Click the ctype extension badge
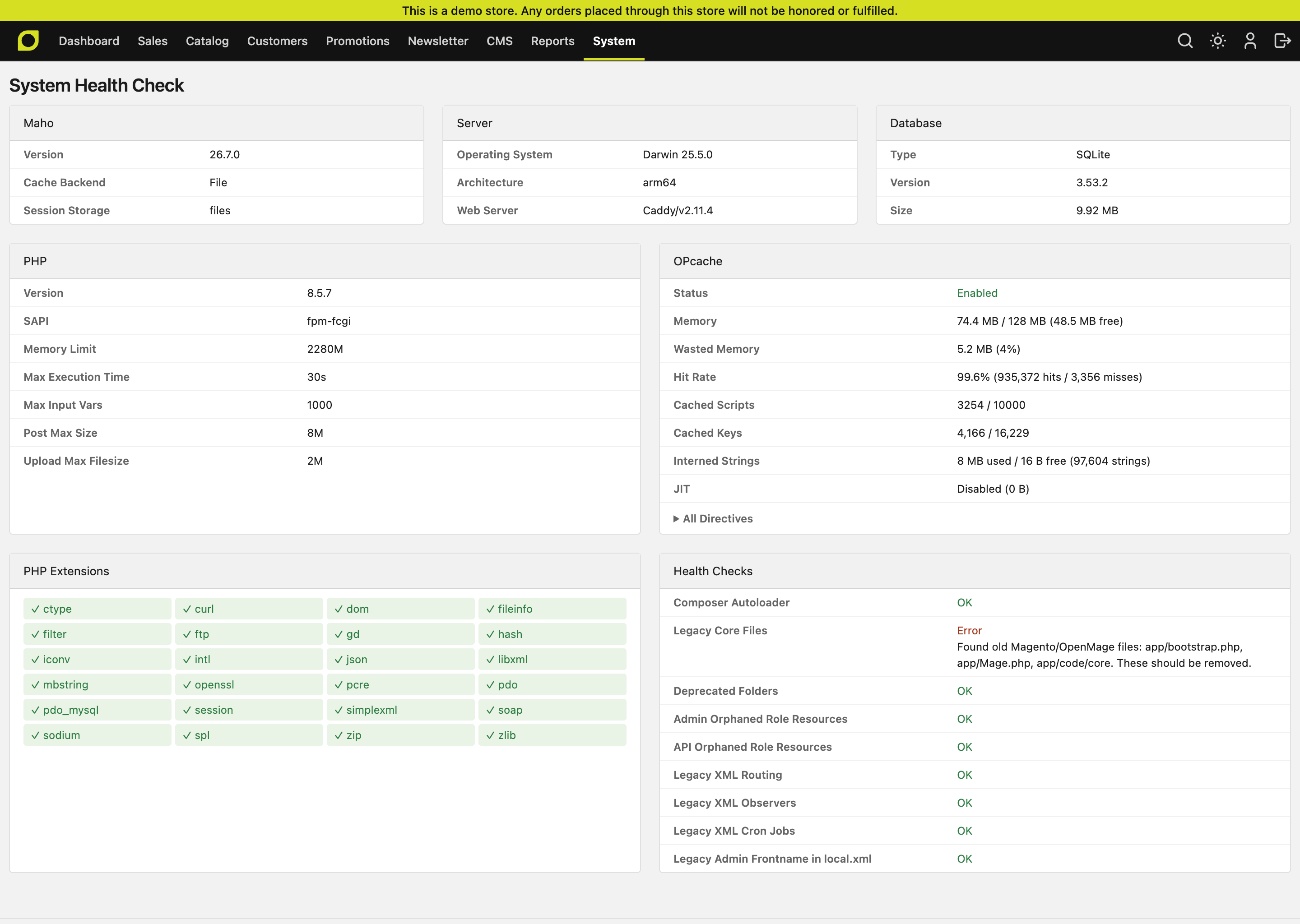The image size is (1300, 924). point(97,609)
